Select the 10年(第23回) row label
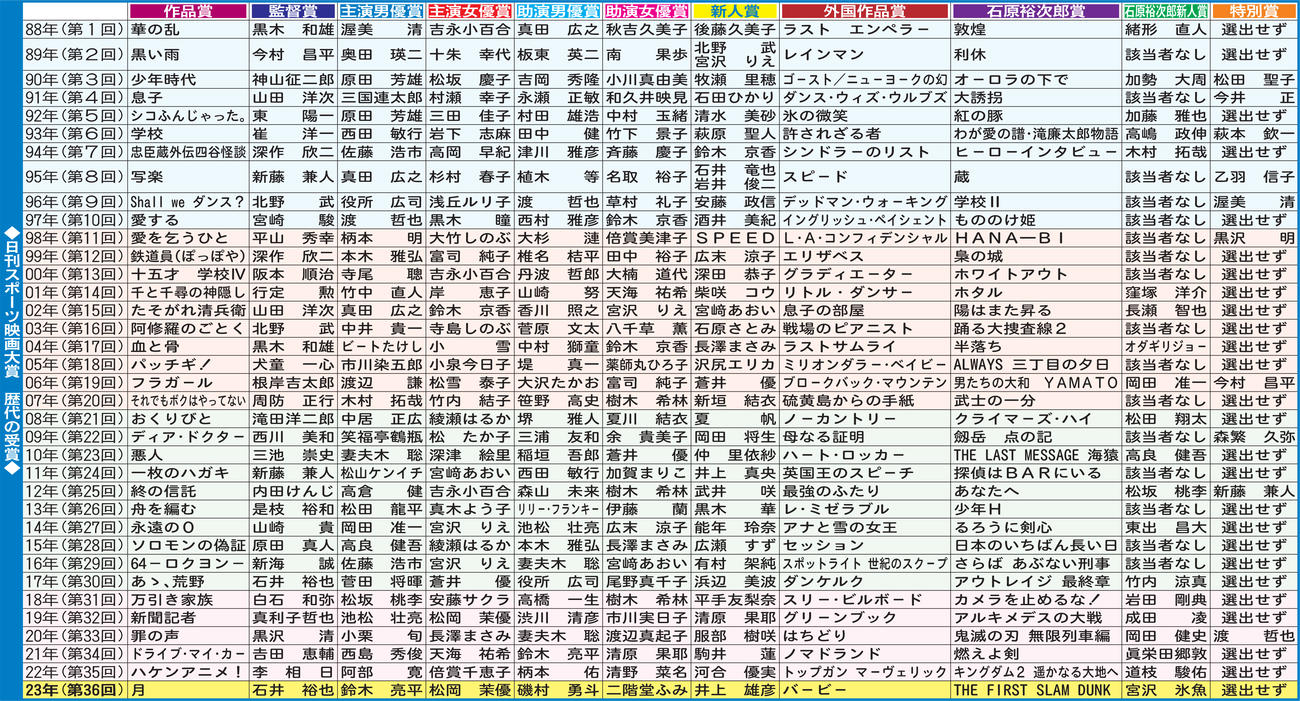The height and width of the screenshot is (701, 1300). pyautogui.click(x=76, y=453)
